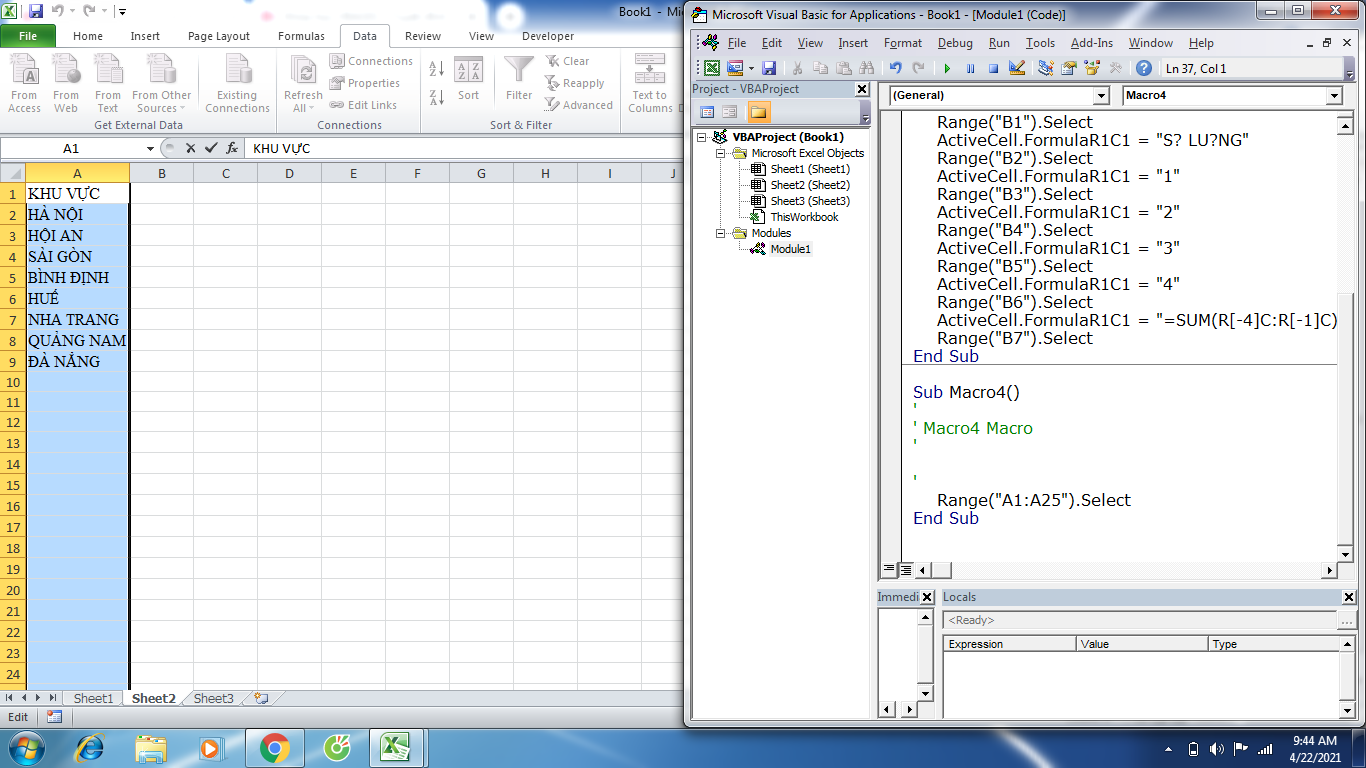Click the ellipsis button in Locals window

click(1346, 620)
